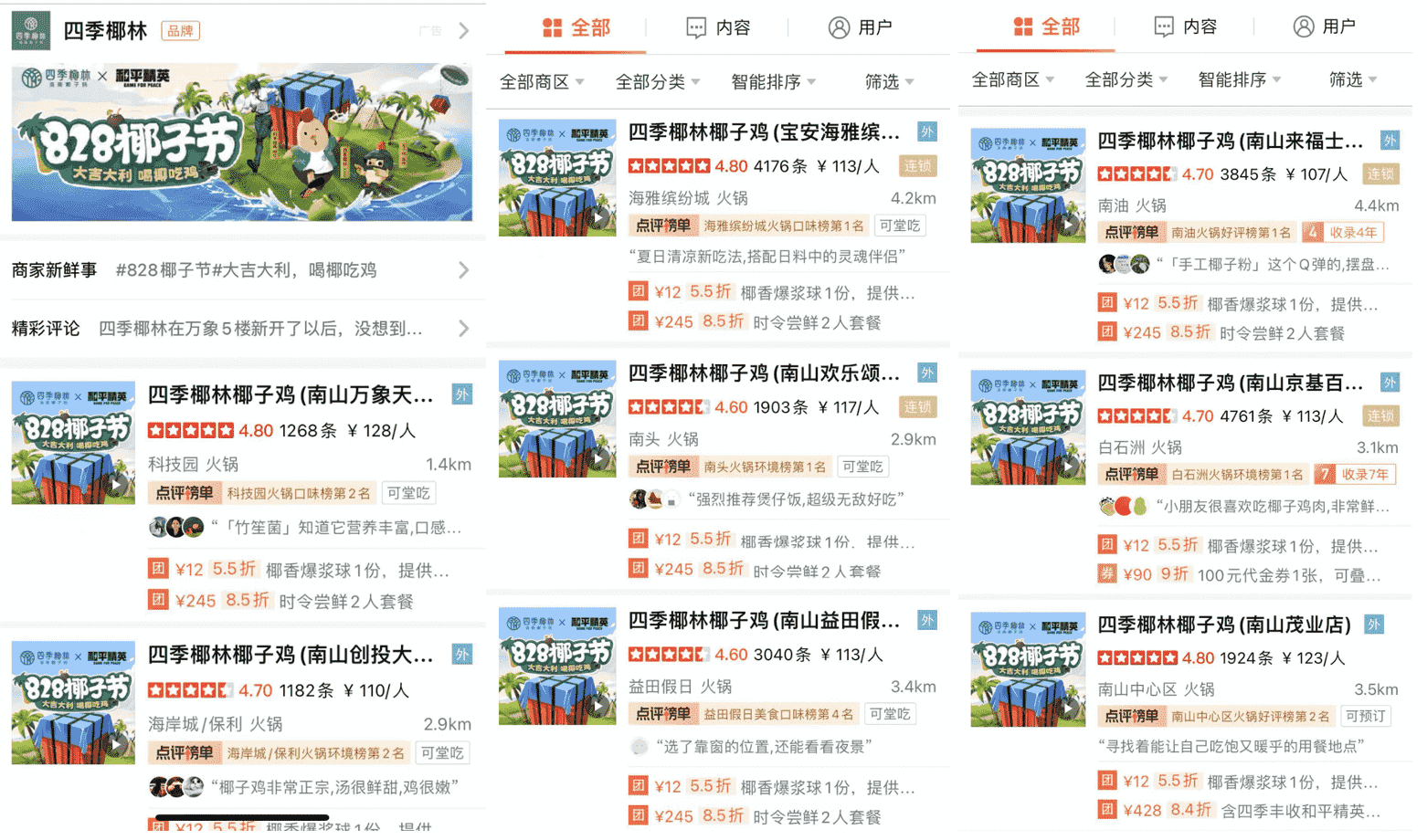1427x840 pixels.
Task: Open 智能排序 dropdown above 宝安海雅缤 listing
Action: point(774,82)
